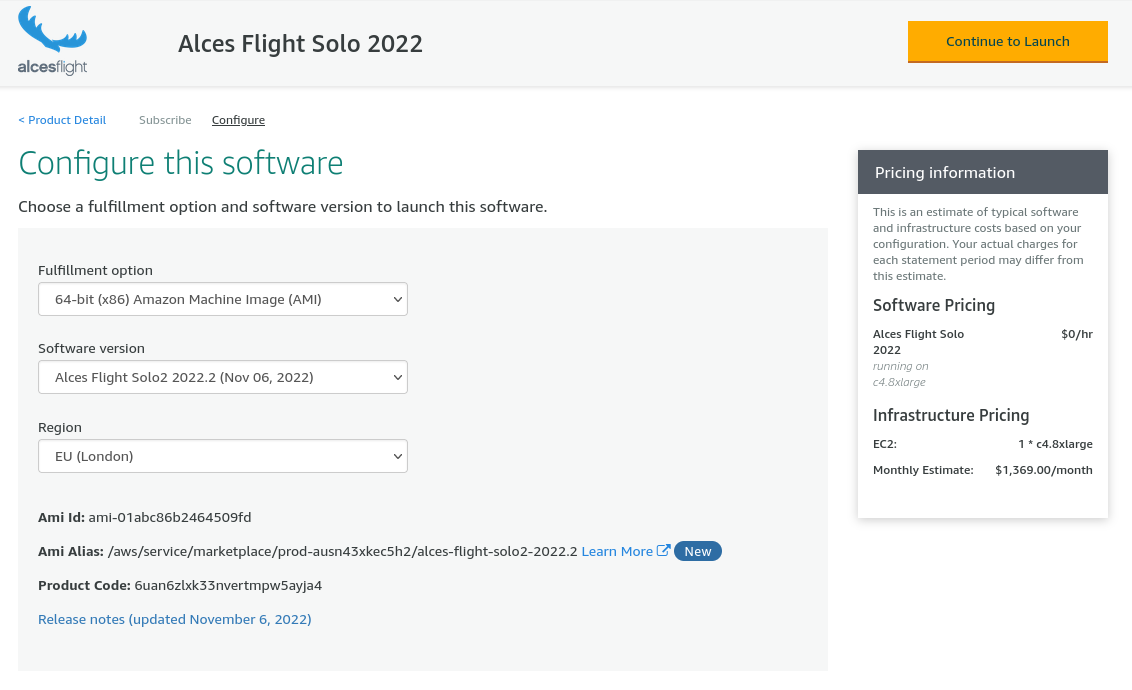Open the Release notes link
The height and width of the screenshot is (690, 1132).
point(174,619)
